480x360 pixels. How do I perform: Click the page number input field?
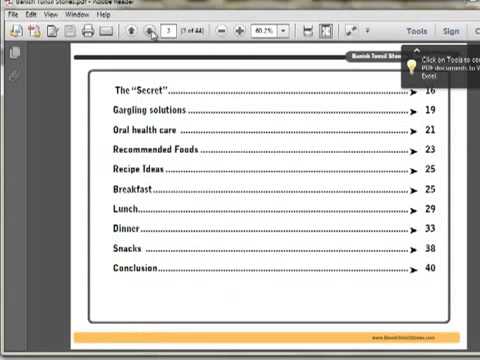pyautogui.click(x=169, y=31)
